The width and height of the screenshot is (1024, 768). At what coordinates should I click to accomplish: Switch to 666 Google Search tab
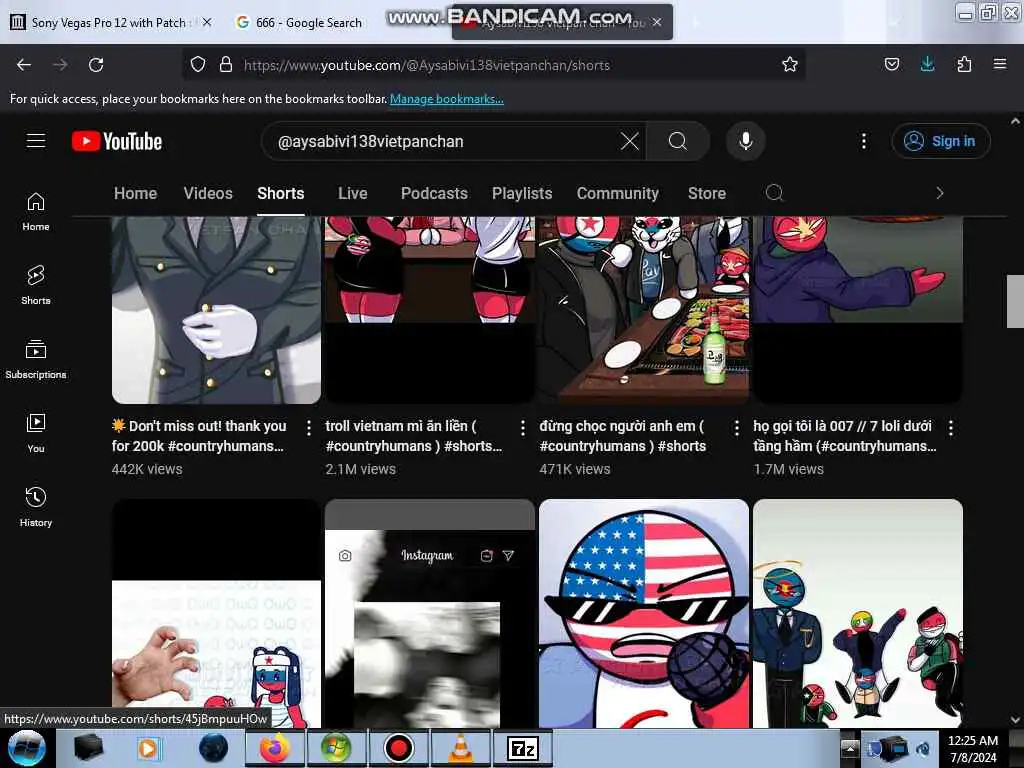click(299, 23)
